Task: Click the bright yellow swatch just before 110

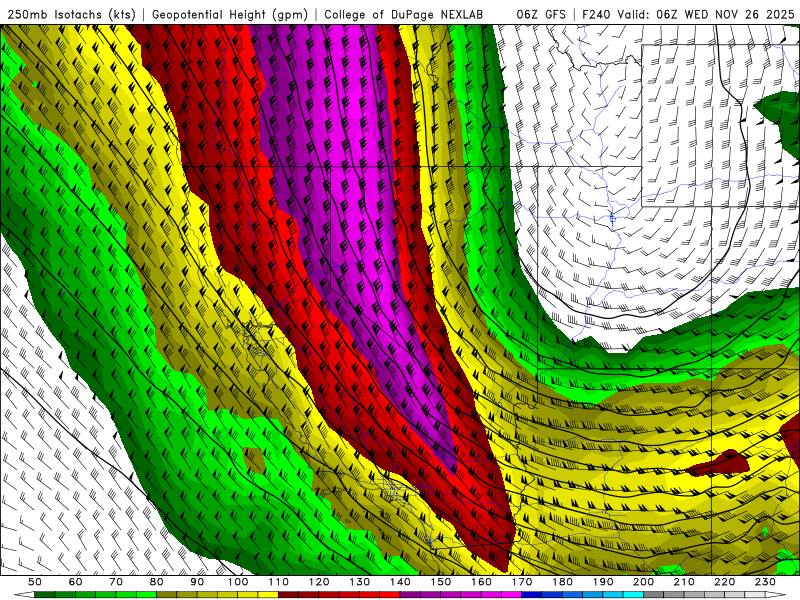Action: pos(268,595)
